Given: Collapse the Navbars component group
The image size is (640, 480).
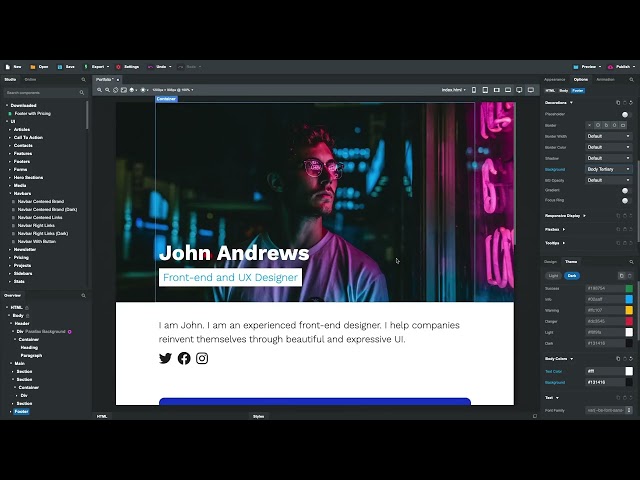Looking at the screenshot, I should 10,193.
